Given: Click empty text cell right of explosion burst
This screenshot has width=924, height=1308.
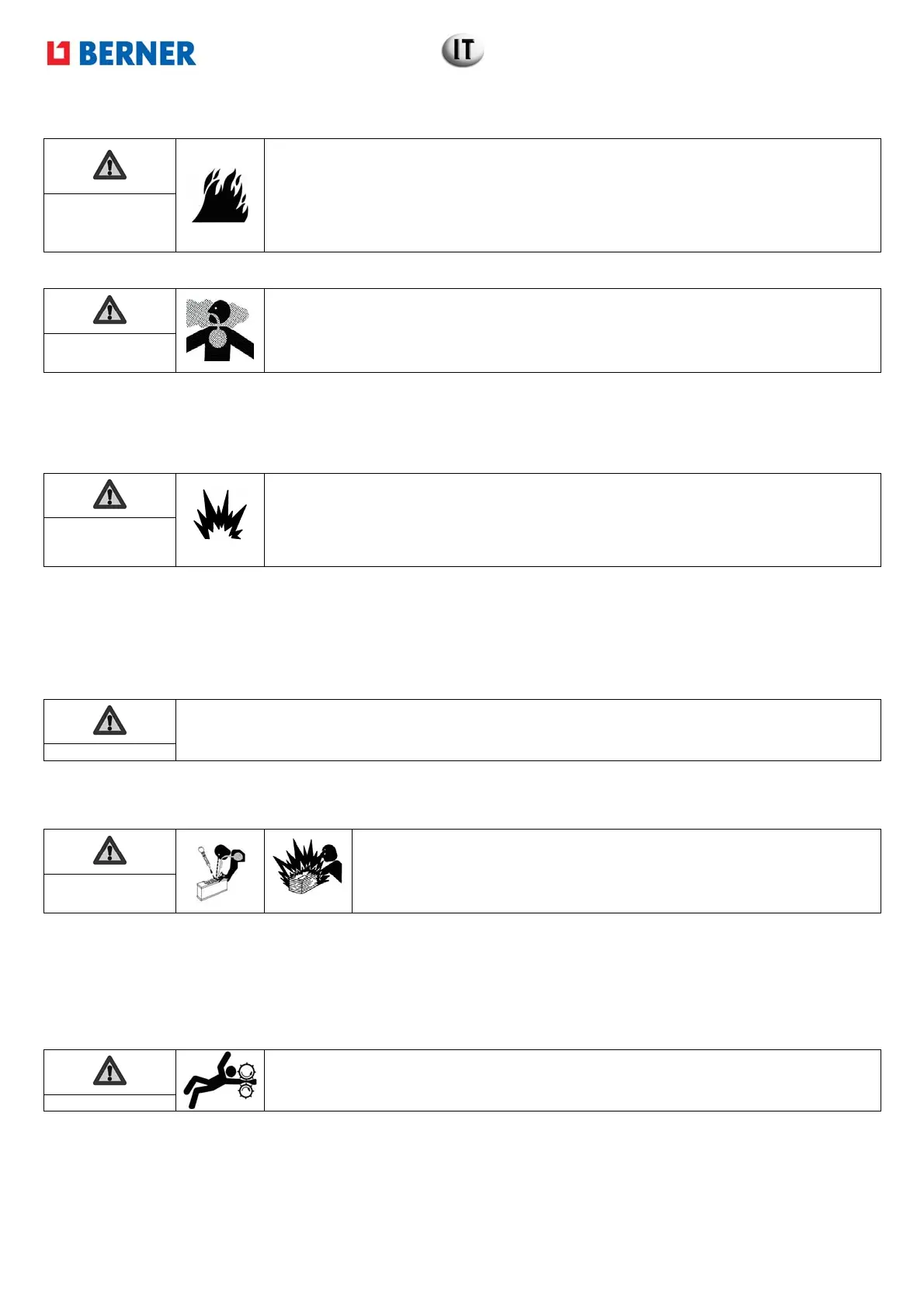Looking at the screenshot, I should [x=572, y=520].
